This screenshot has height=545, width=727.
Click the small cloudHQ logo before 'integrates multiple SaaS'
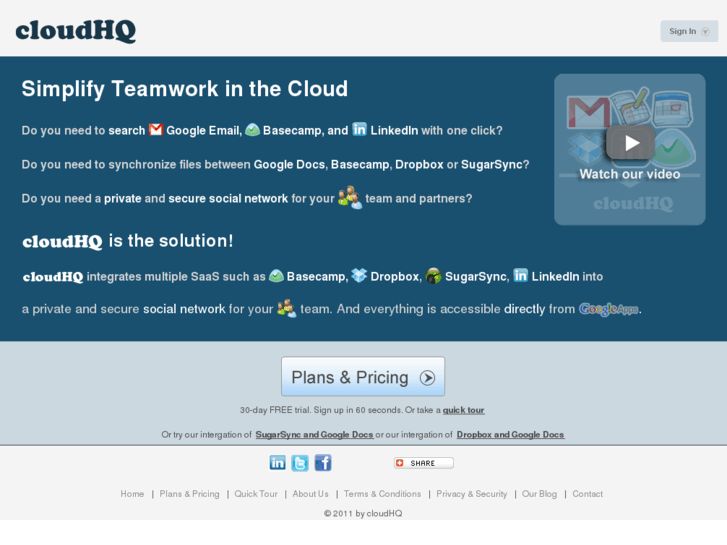[x=53, y=277]
